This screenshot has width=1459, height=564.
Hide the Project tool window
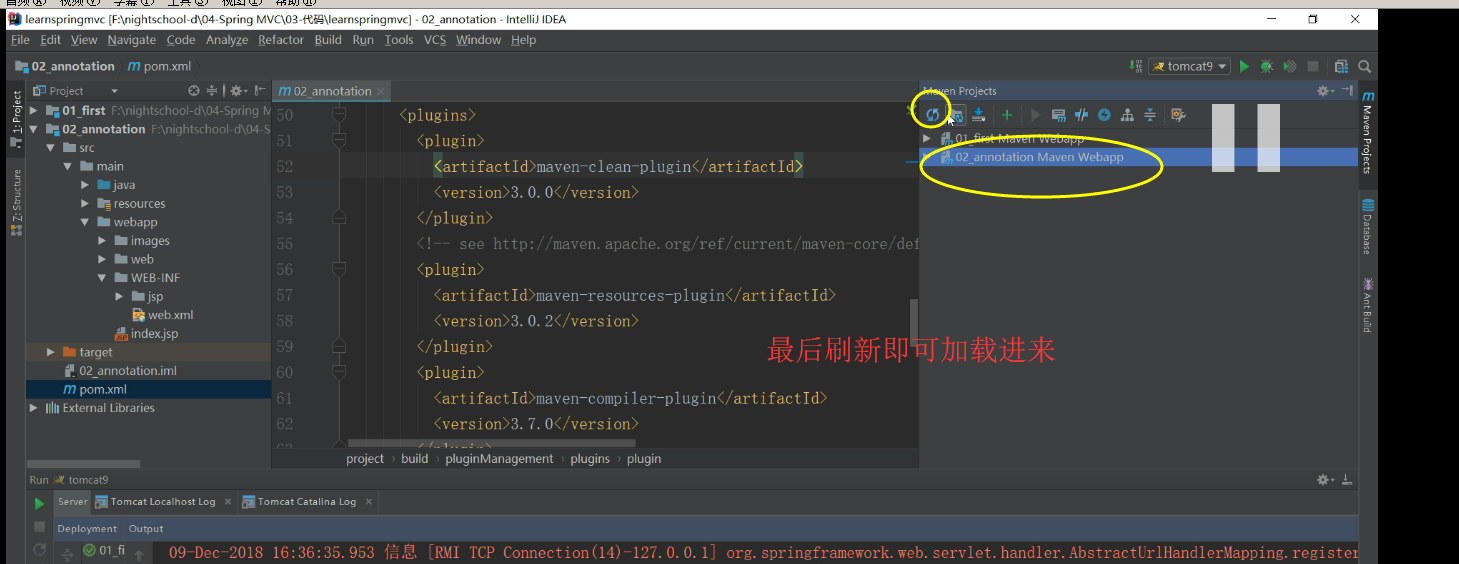click(x=260, y=91)
